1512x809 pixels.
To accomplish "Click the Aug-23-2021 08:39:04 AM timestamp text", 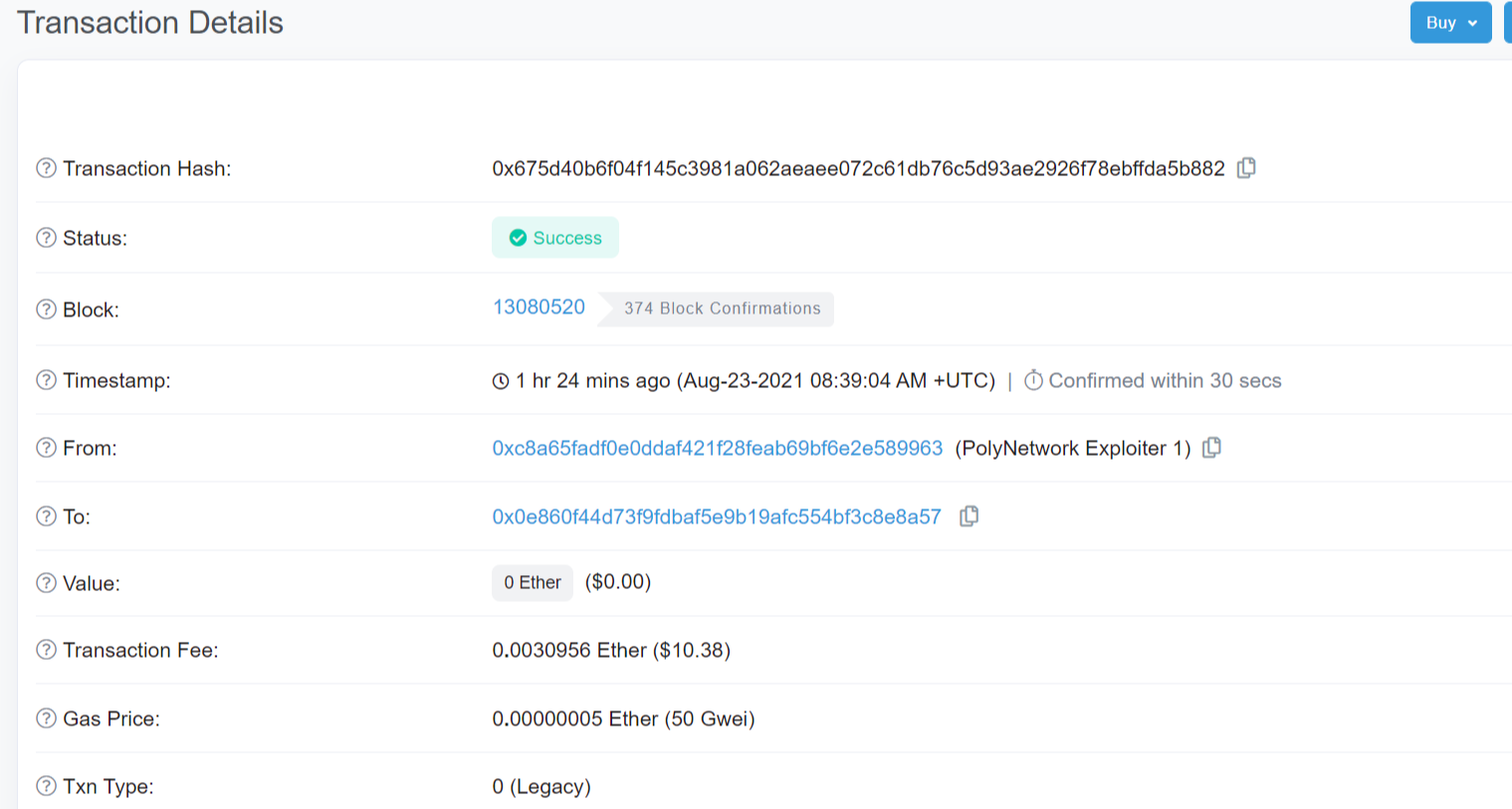I will (x=836, y=380).
